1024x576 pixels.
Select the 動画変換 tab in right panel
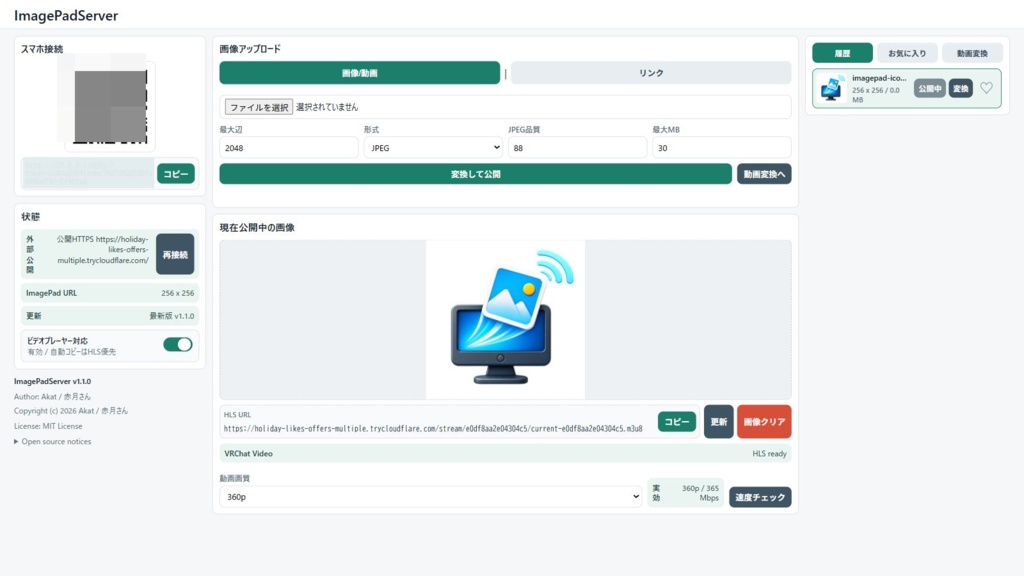(972, 53)
